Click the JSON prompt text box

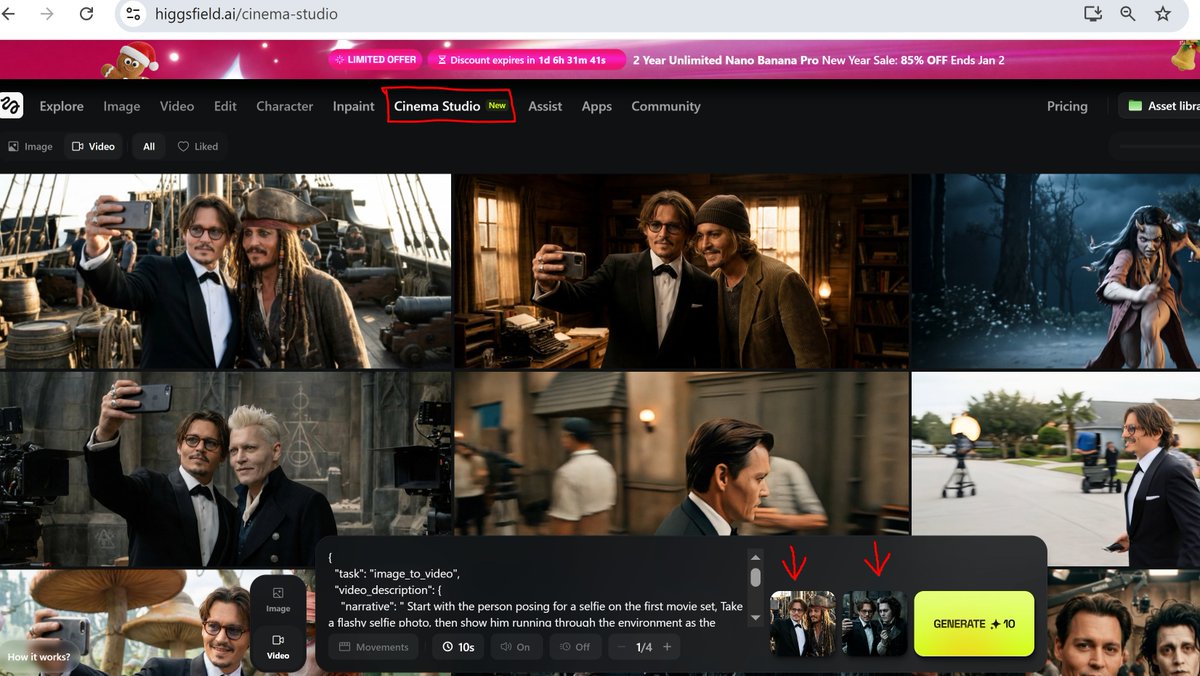click(x=535, y=590)
